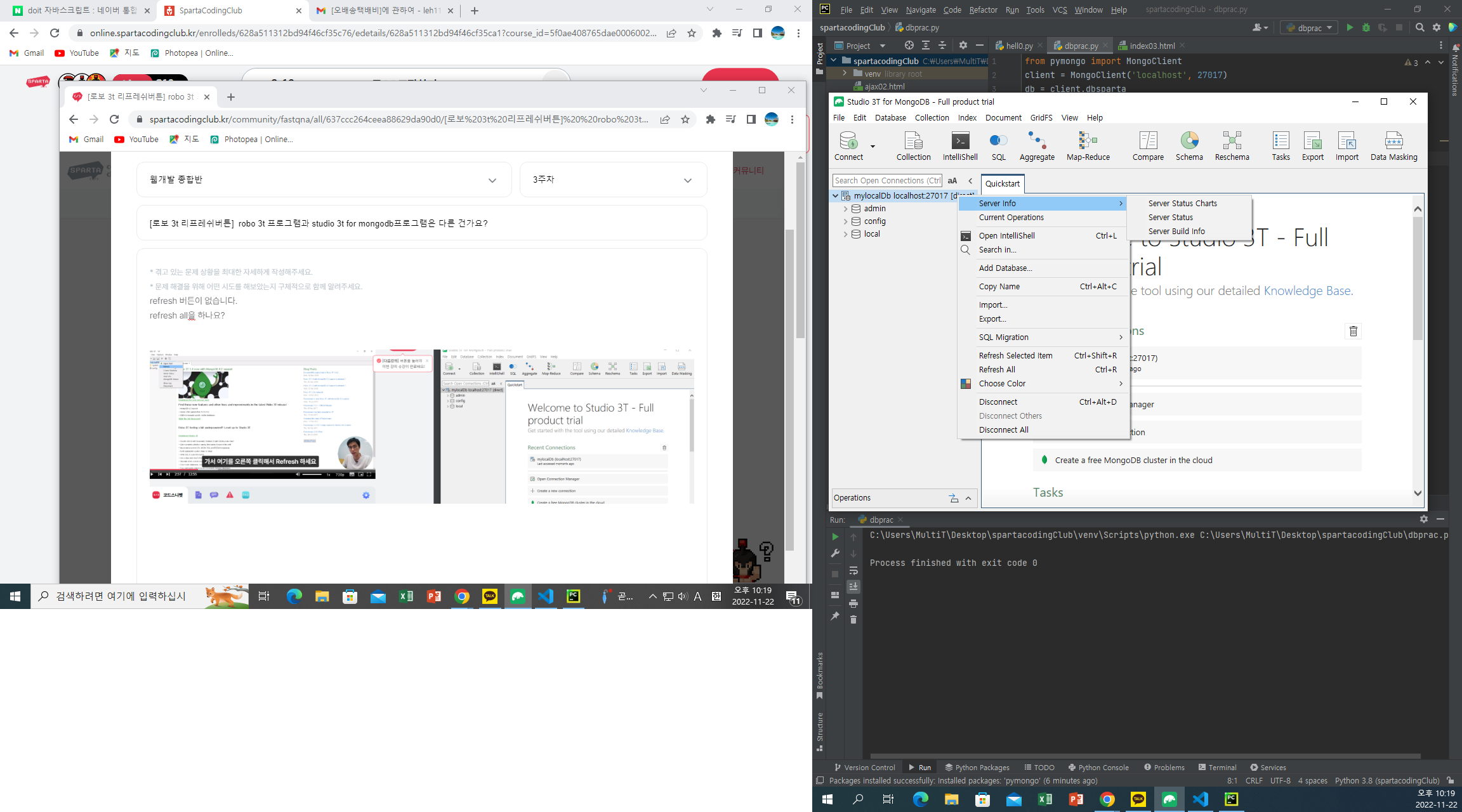The height and width of the screenshot is (812, 1462).
Task: Open the dbprac run configuration dropdown
Action: [1309, 28]
